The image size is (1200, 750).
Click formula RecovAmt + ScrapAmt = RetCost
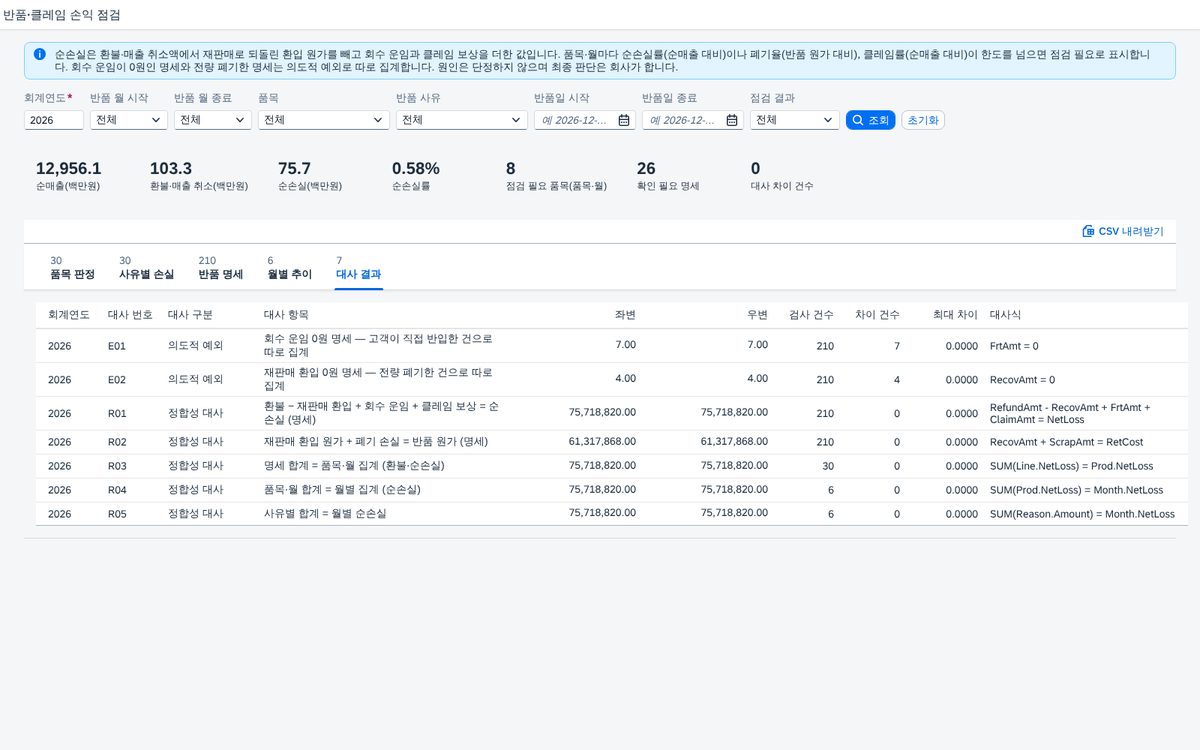1066,442
